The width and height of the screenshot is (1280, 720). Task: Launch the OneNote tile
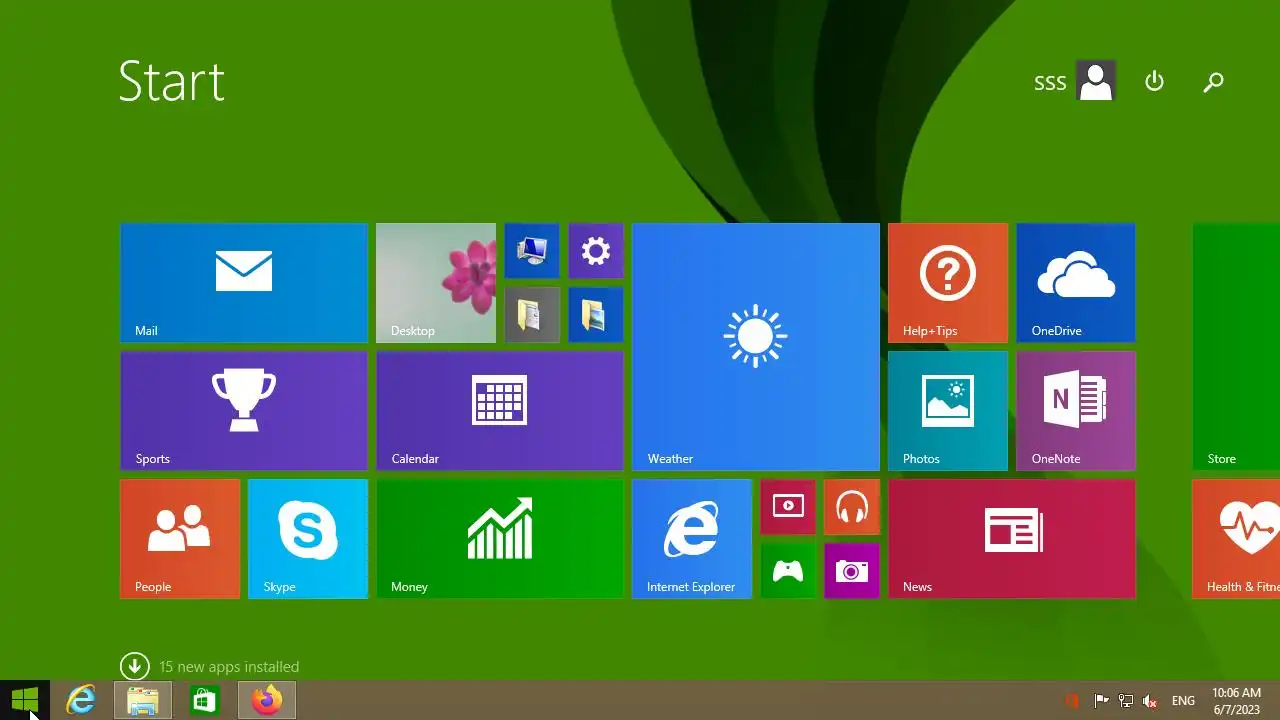(x=1076, y=411)
